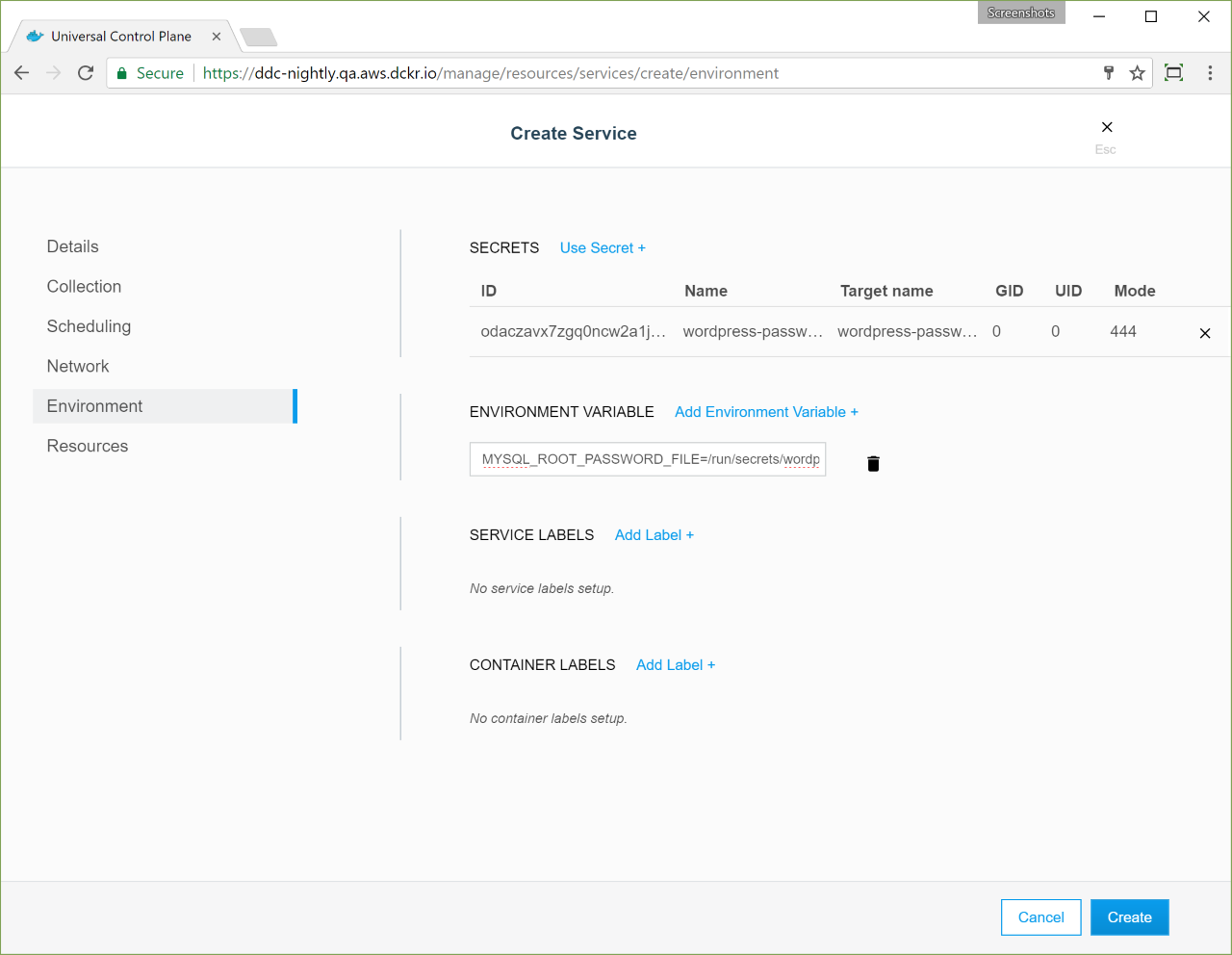Delete the MYSQL_ROOT_PASSWORD_FILE environment variable via trash icon
The image size is (1232, 955).
pos(873,464)
